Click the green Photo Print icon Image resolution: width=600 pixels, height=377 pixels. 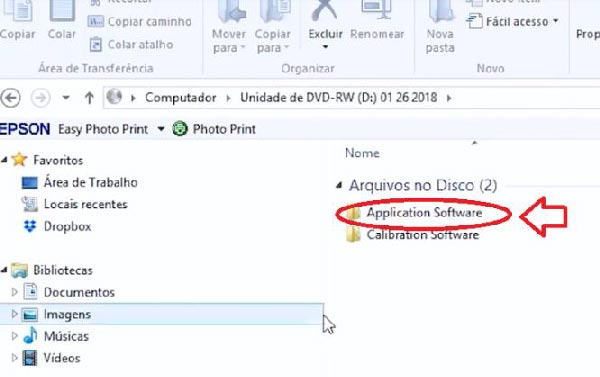179,129
